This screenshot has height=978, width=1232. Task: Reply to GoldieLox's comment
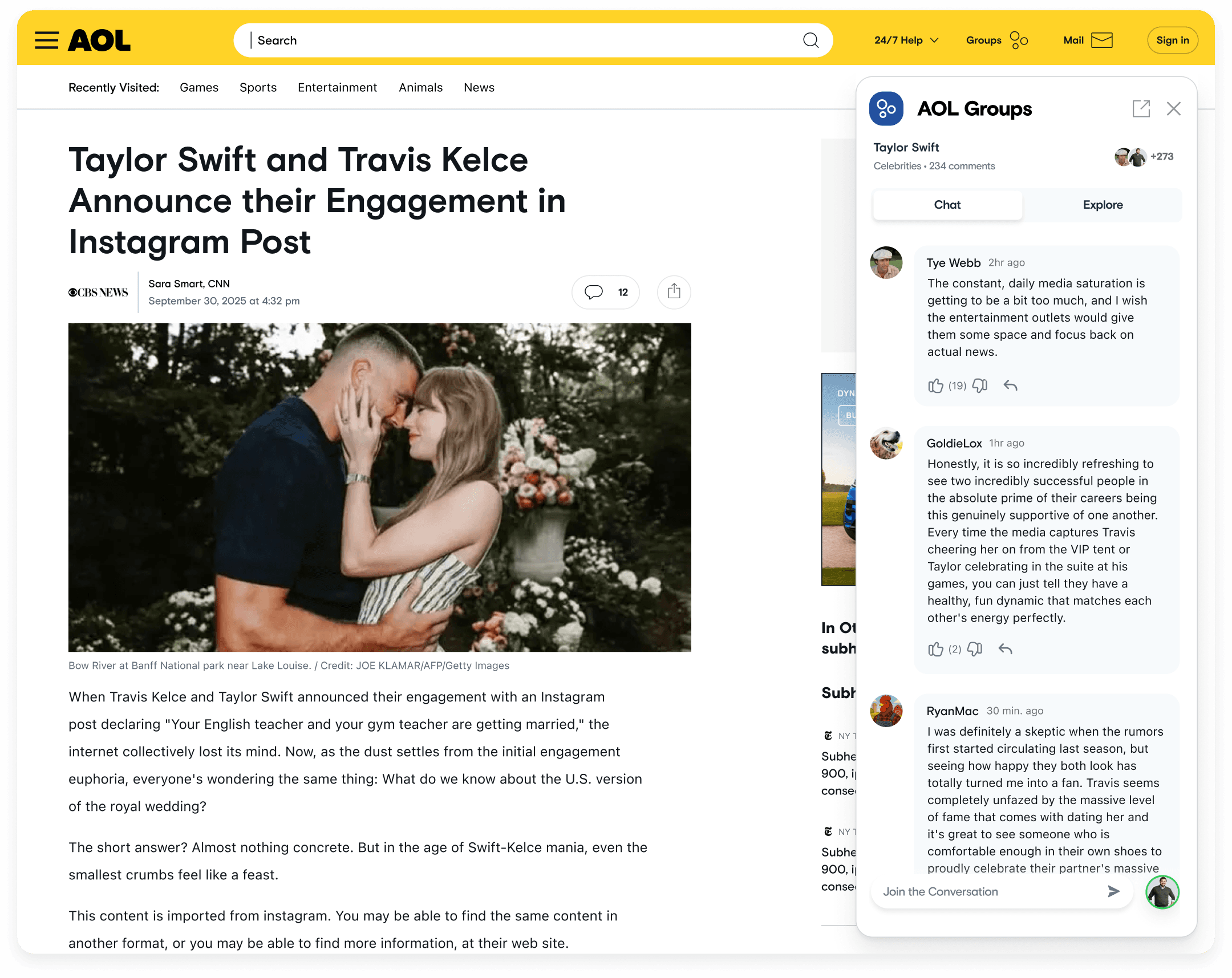[x=1005, y=650]
